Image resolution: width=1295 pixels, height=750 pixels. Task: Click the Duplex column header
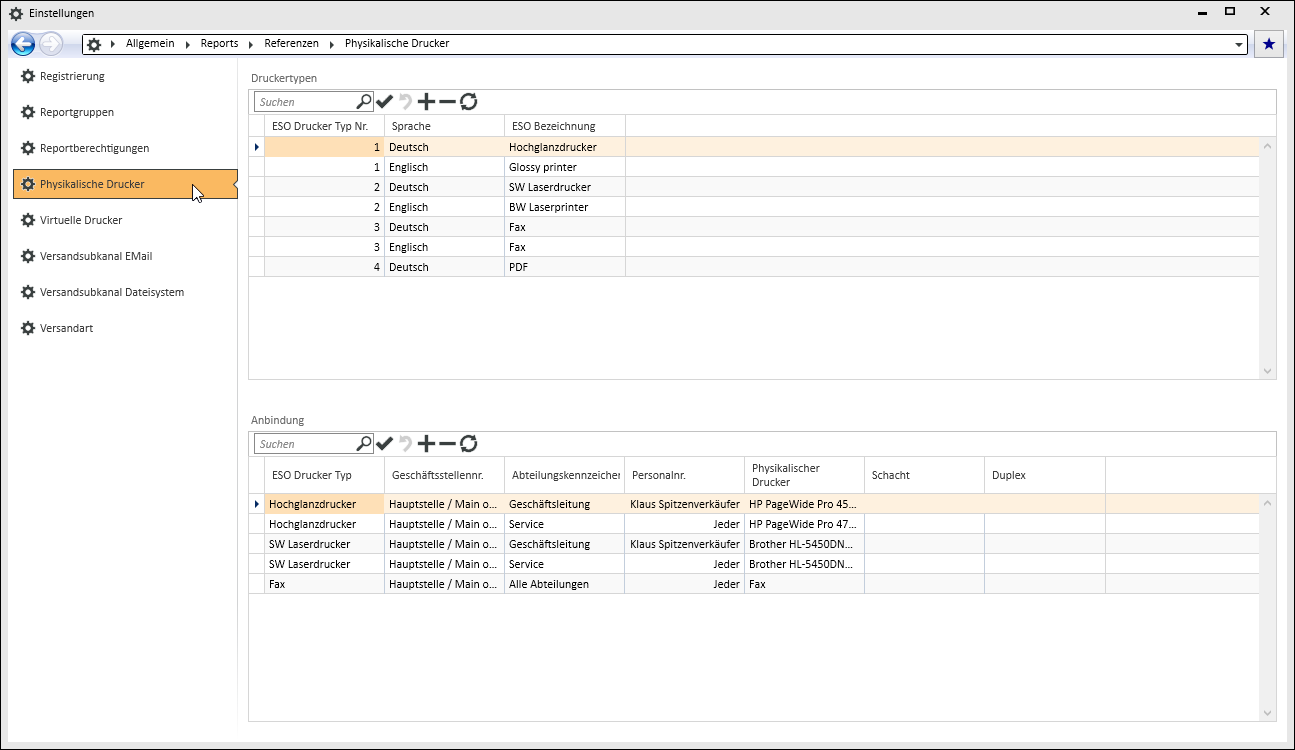pyautogui.click(x=1045, y=475)
